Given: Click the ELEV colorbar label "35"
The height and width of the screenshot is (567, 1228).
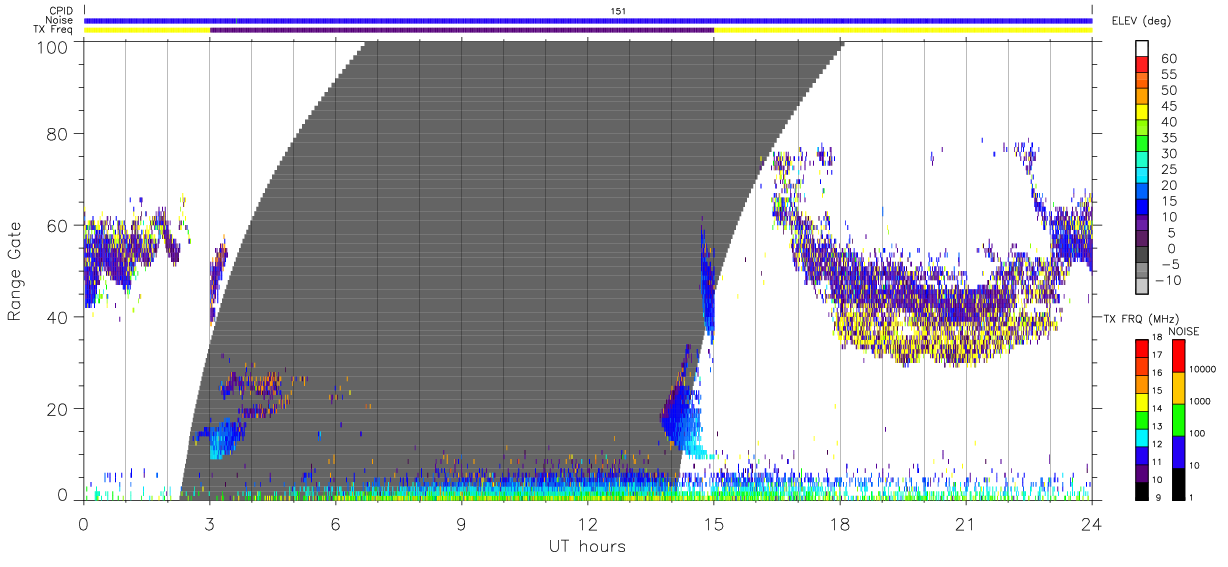Looking at the screenshot, I should click(1168, 138).
